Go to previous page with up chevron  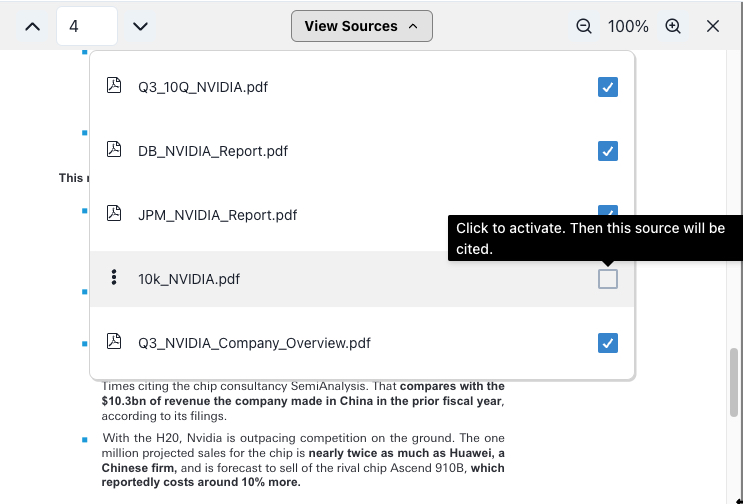click(x=33, y=26)
